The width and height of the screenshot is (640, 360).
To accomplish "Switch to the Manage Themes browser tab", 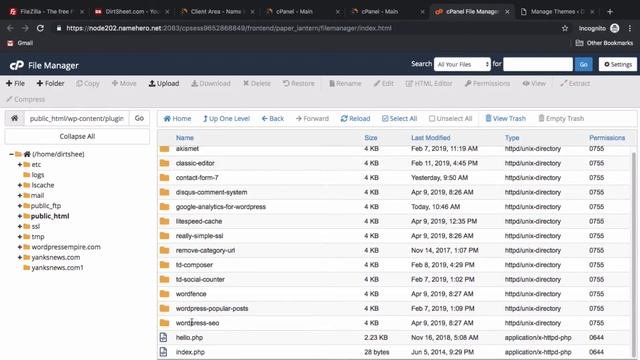I will pos(557,12).
